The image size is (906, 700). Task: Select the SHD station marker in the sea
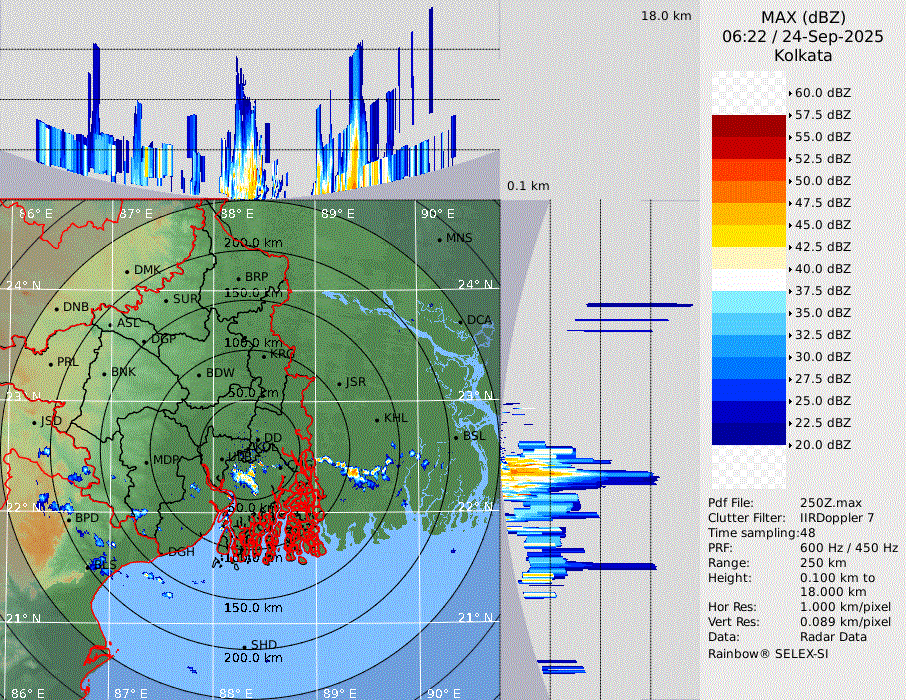244,646
